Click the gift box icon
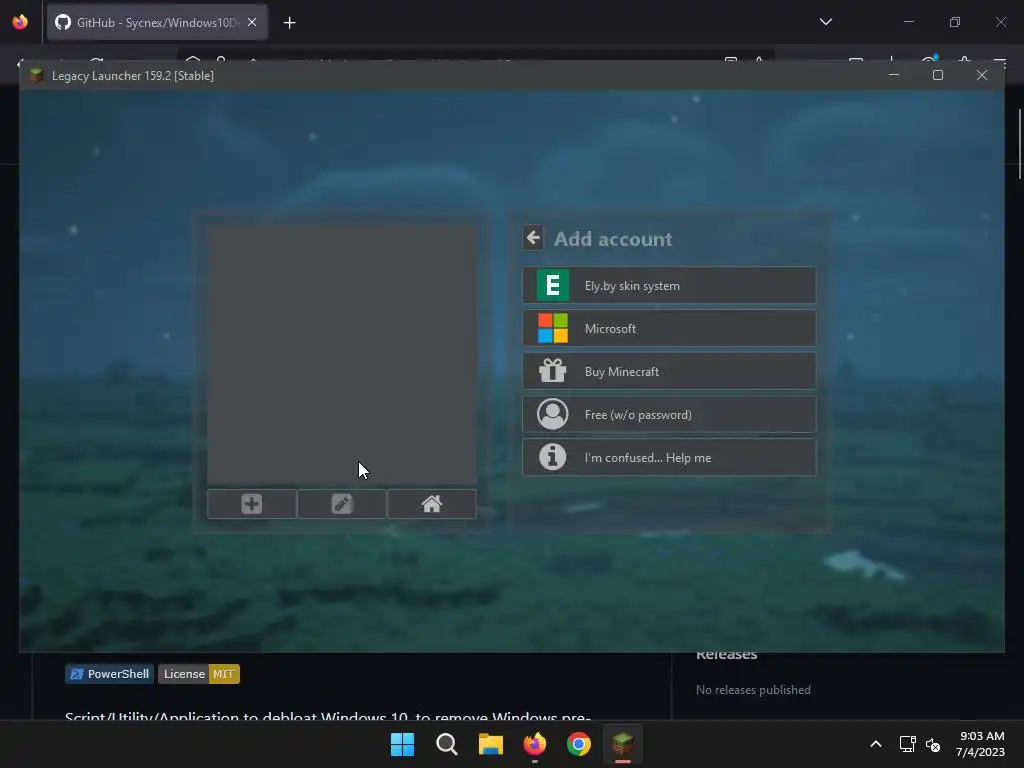Viewport: 1024px width, 768px height. (552, 371)
